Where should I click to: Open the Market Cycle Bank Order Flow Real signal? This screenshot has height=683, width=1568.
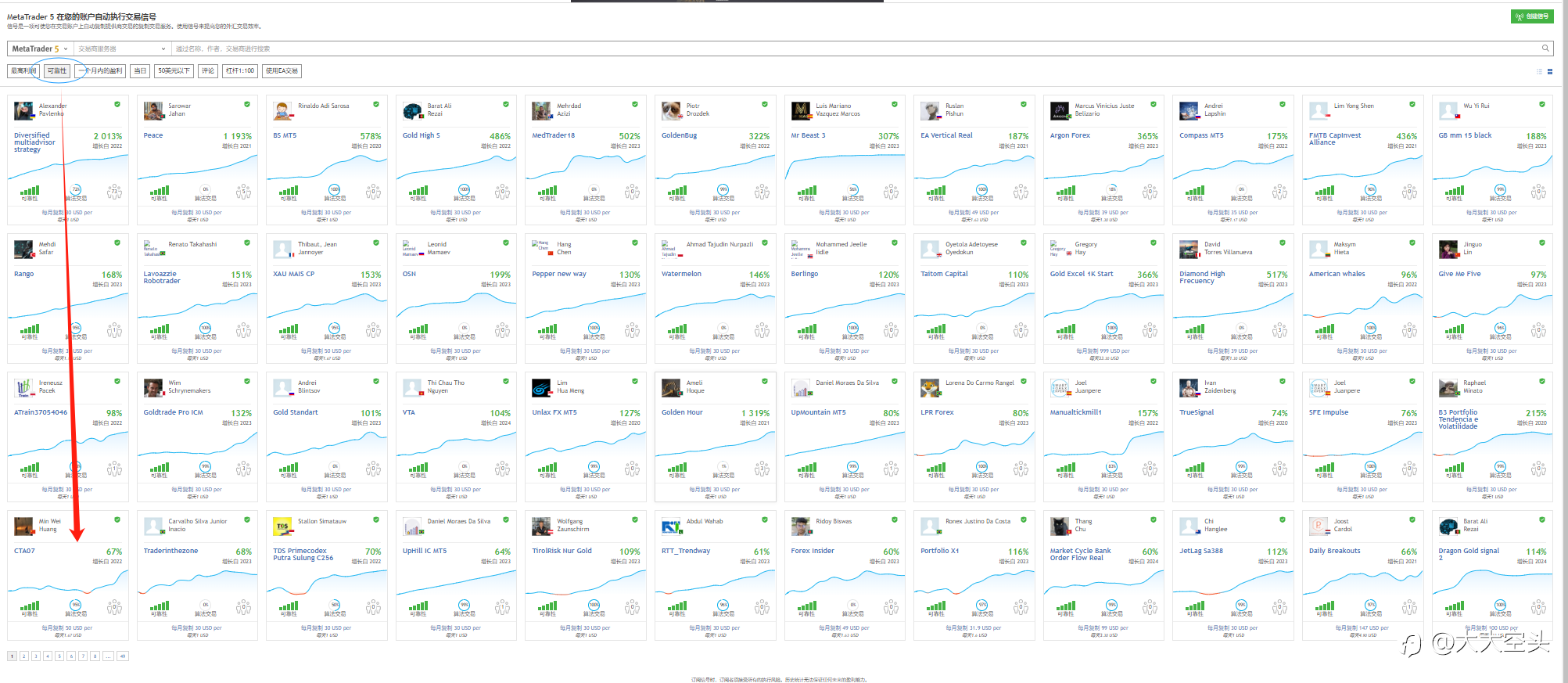click(x=1080, y=554)
